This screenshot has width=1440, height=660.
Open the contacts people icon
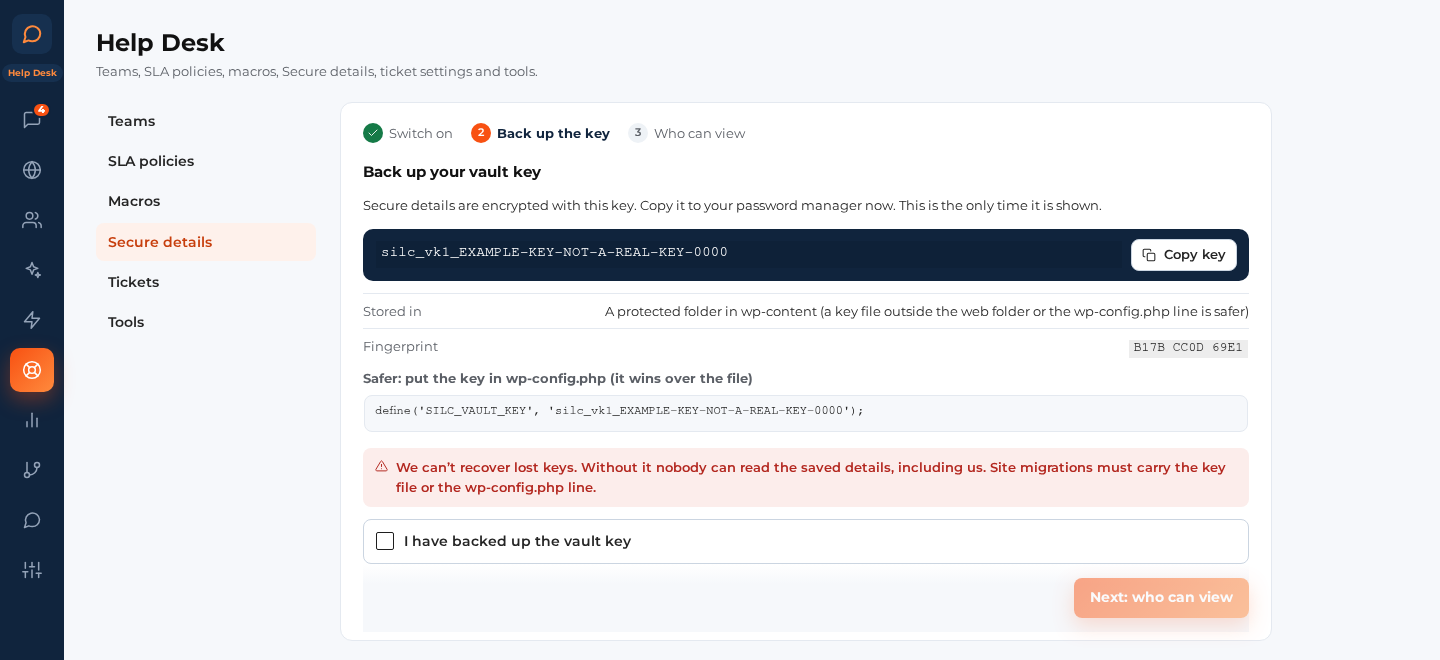point(32,220)
